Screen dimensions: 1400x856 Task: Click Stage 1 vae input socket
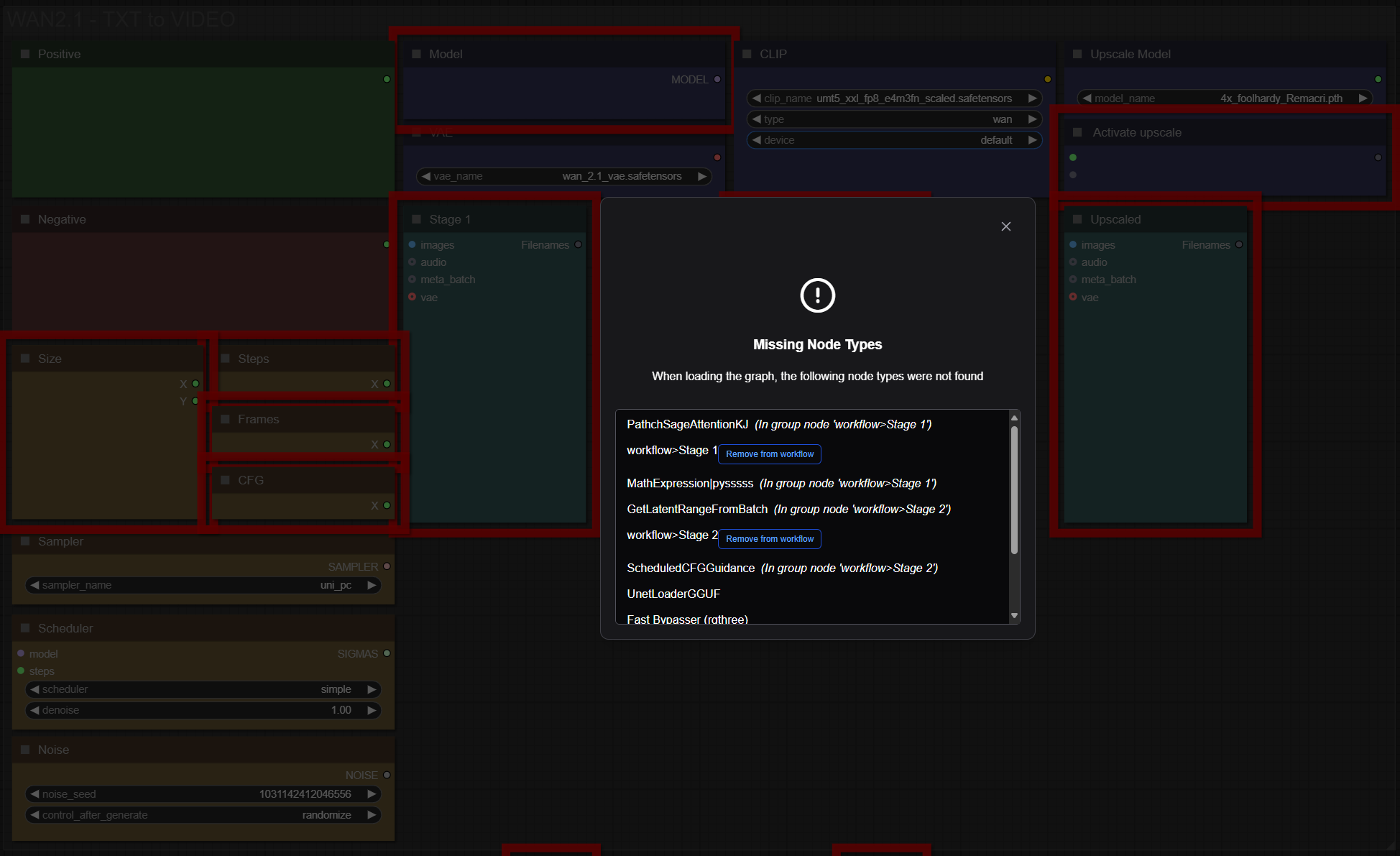coord(413,297)
